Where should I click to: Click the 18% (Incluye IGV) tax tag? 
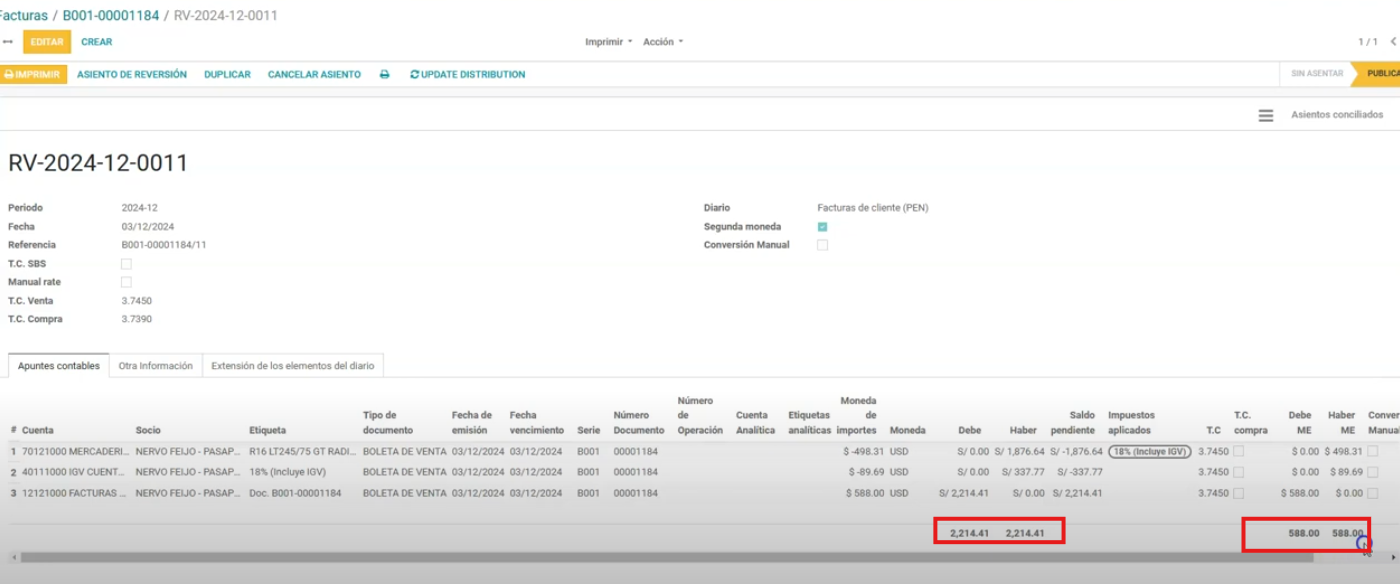point(1150,451)
